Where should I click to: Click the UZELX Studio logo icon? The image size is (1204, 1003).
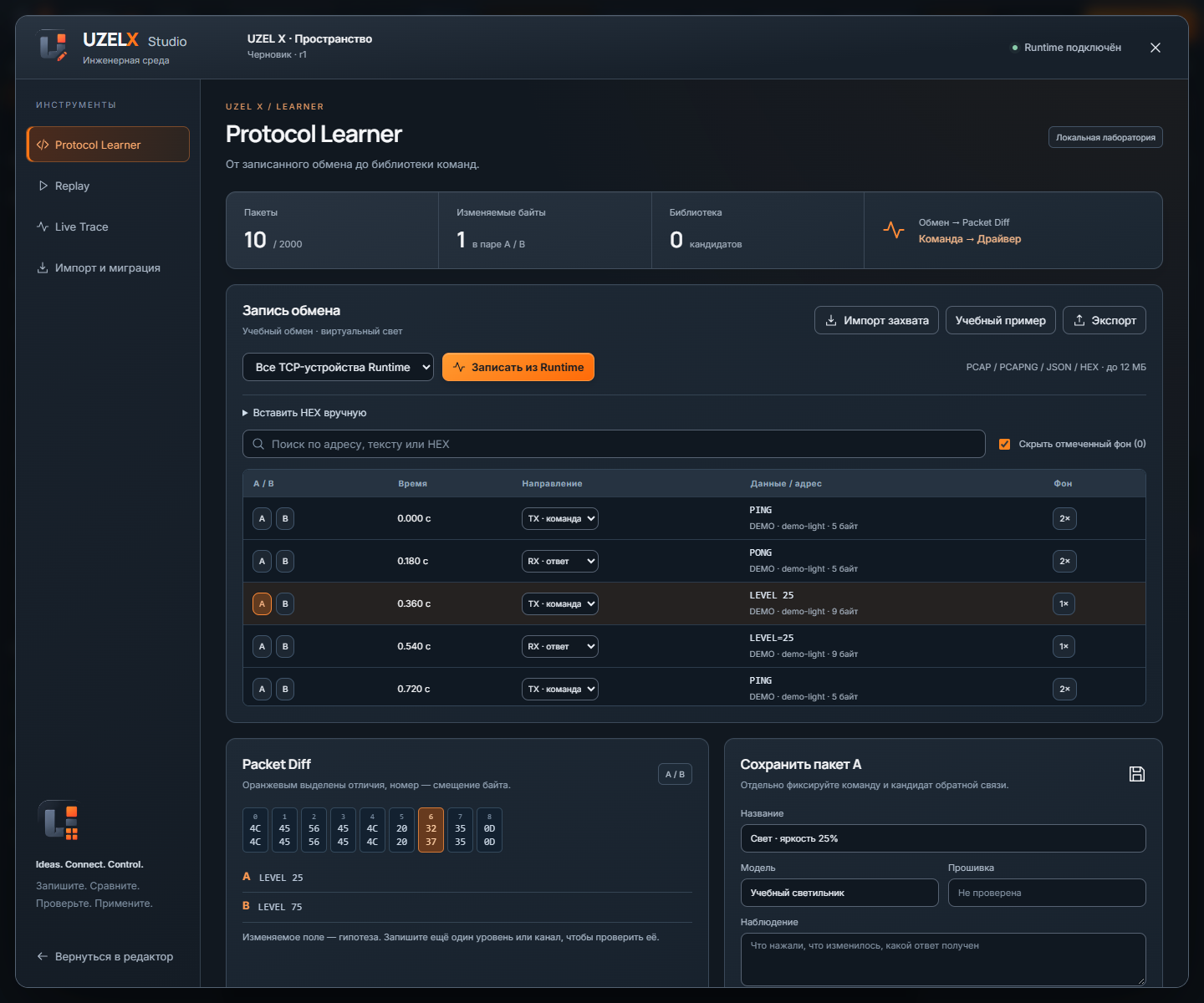coord(53,46)
